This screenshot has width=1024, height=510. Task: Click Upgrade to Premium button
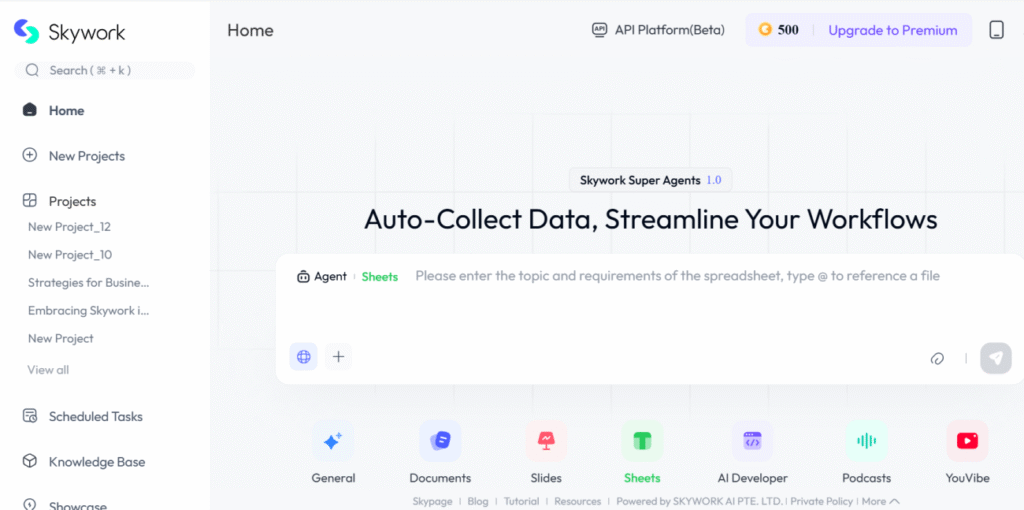tap(892, 30)
